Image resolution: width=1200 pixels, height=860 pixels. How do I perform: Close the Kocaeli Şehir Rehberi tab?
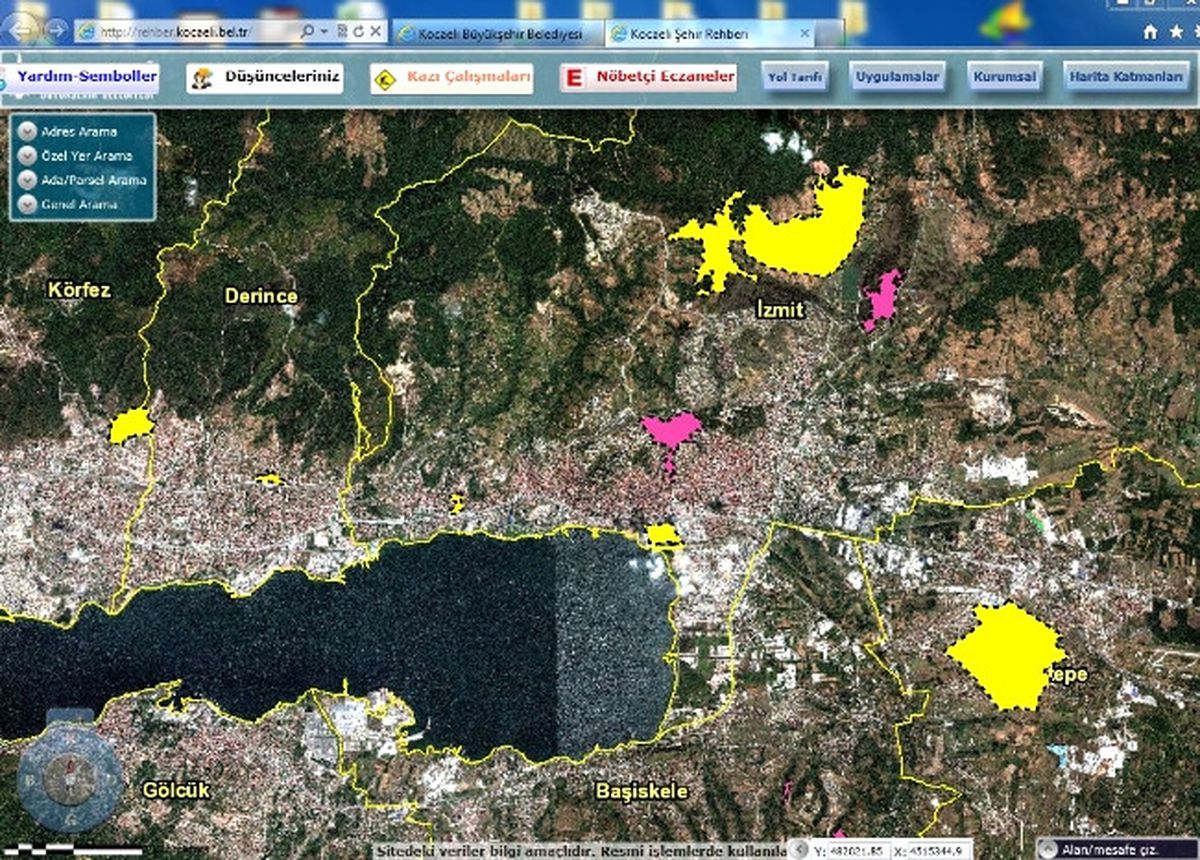[804, 33]
